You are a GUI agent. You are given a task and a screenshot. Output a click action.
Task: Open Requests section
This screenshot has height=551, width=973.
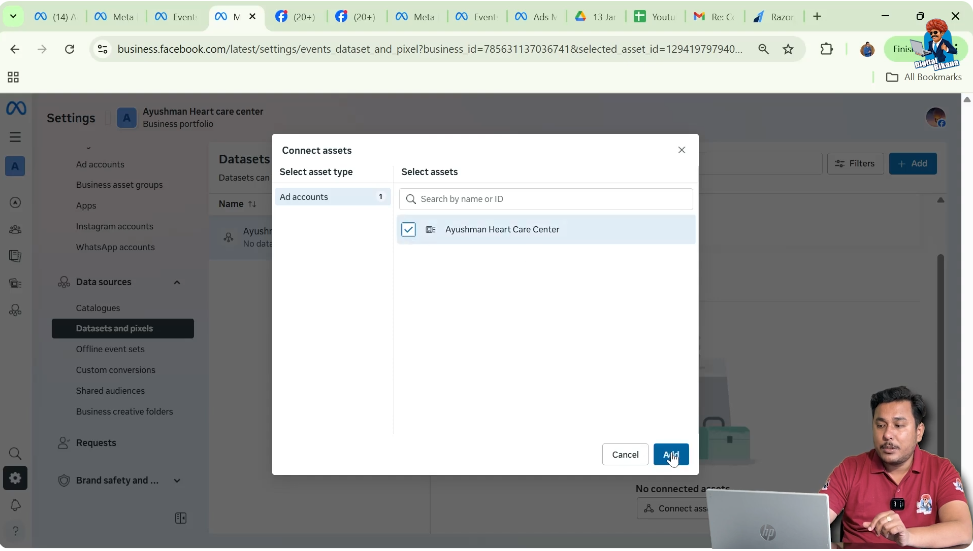click(96, 443)
